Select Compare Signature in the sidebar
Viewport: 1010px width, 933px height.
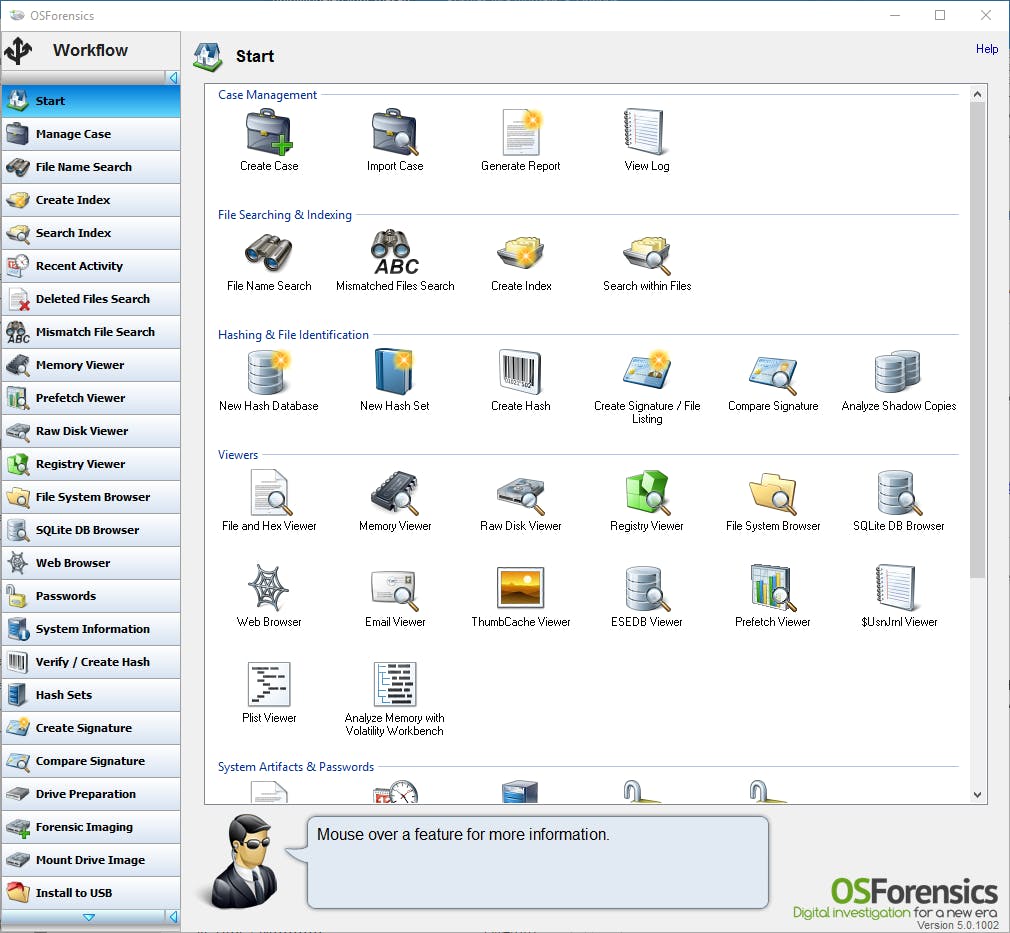[x=91, y=761]
